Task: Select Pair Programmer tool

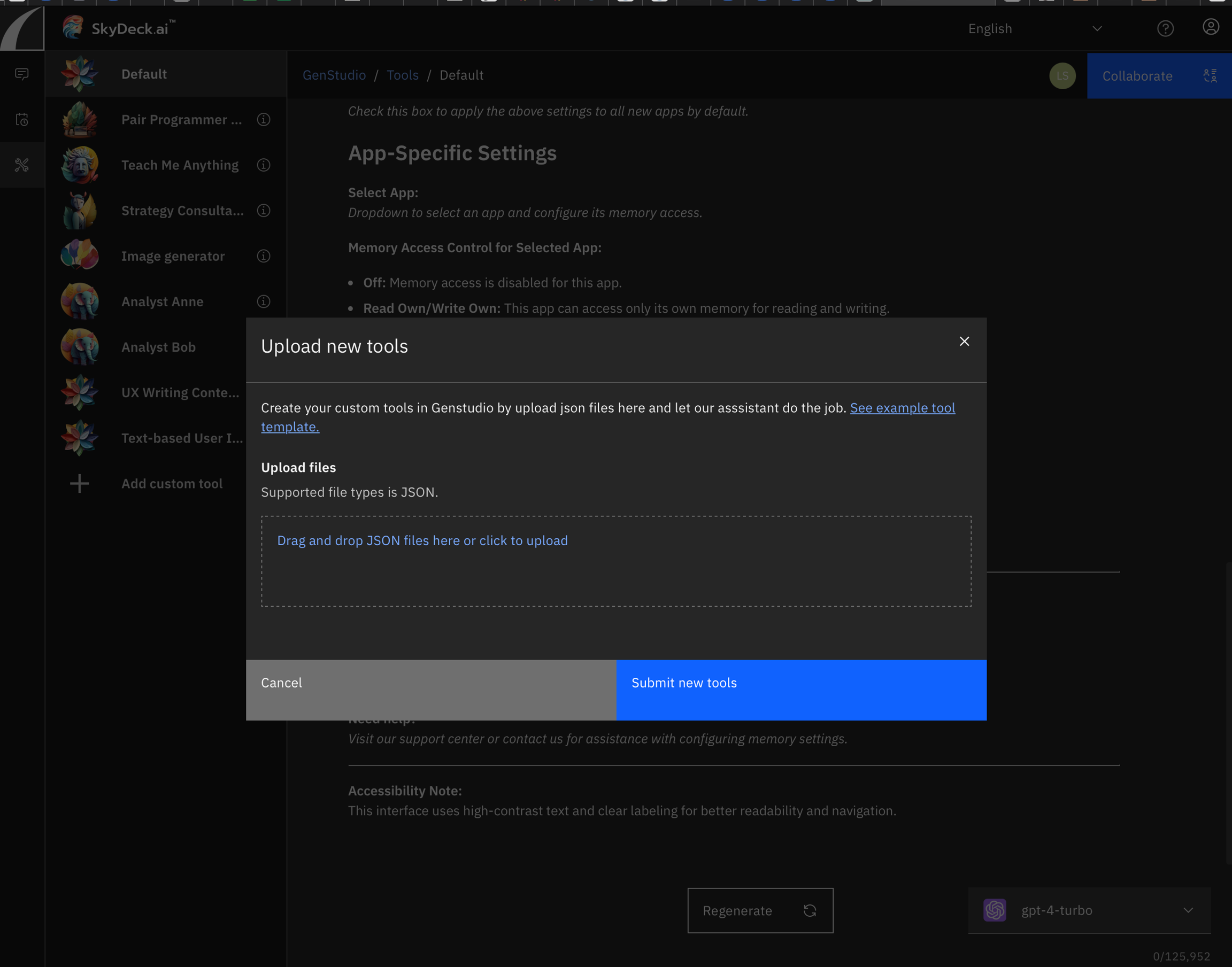Action: pos(166,119)
